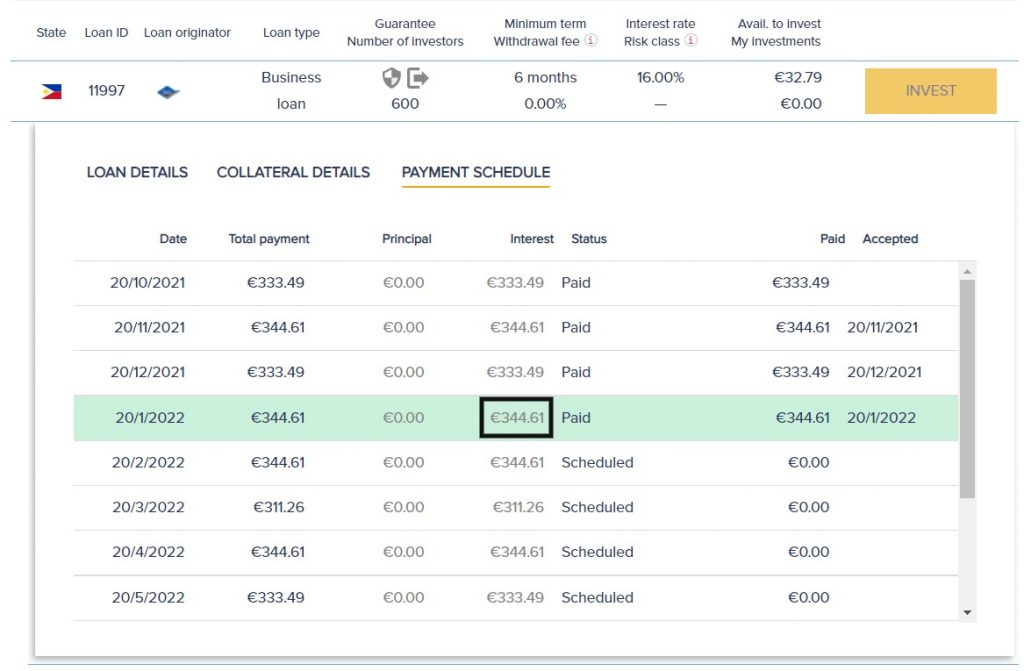The width and height of the screenshot is (1024, 671).
Task: Click the Date column header
Action: coord(173,239)
